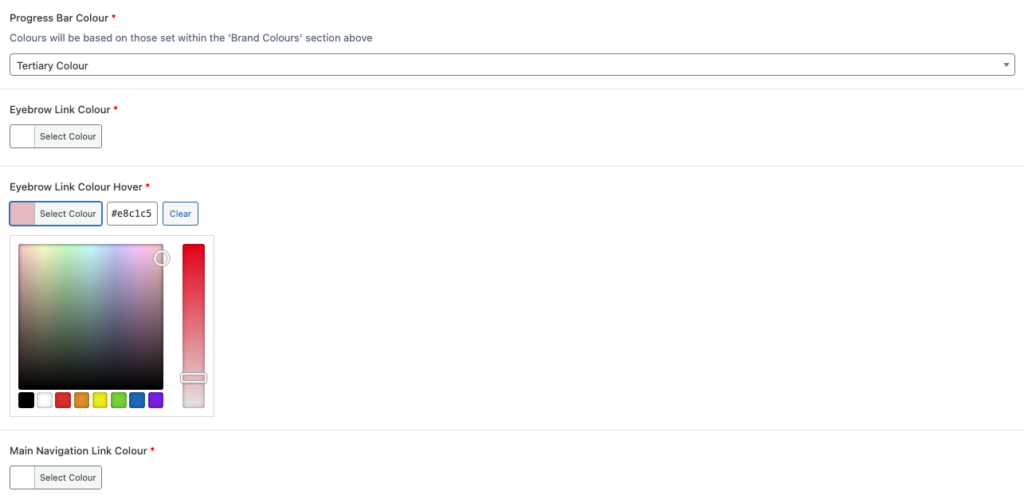Viewport: 1024px width, 499px height.
Task: Click the handle on the vertical red slider
Action: click(193, 378)
